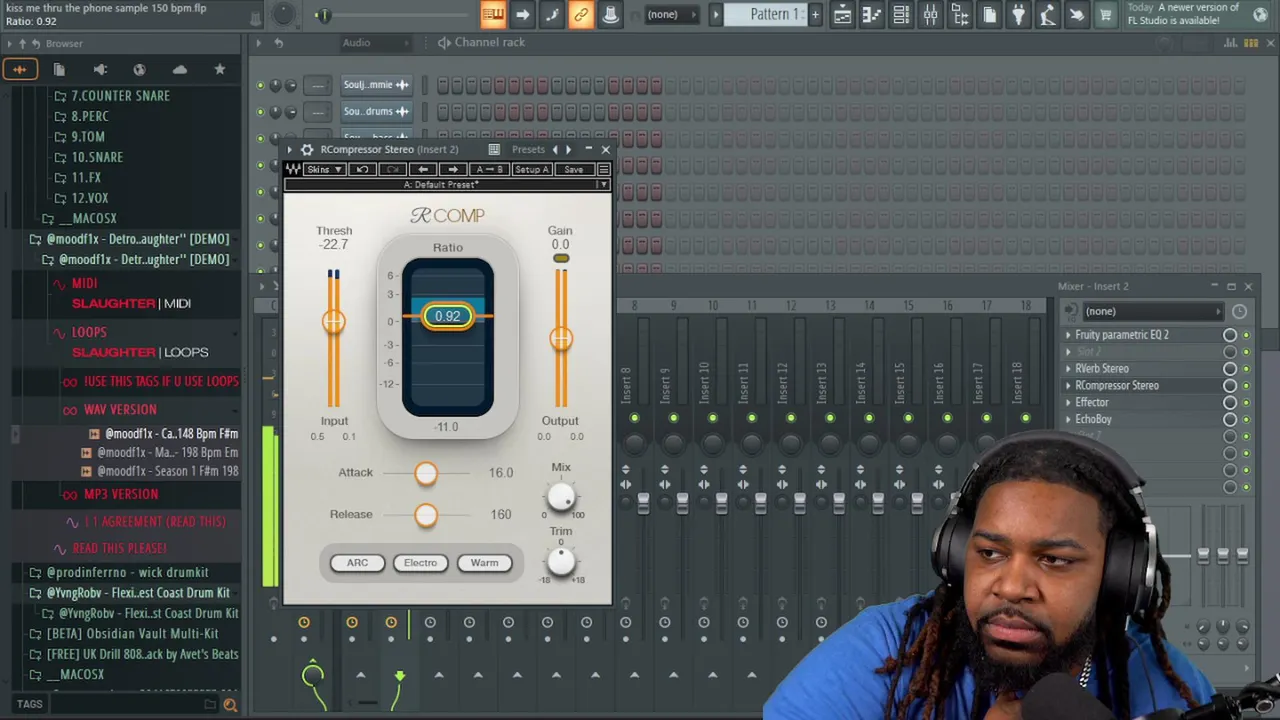Viewport: 1280px width, 720px height.
Task: Click the Thresh slider handle
Action: [334, 322]
